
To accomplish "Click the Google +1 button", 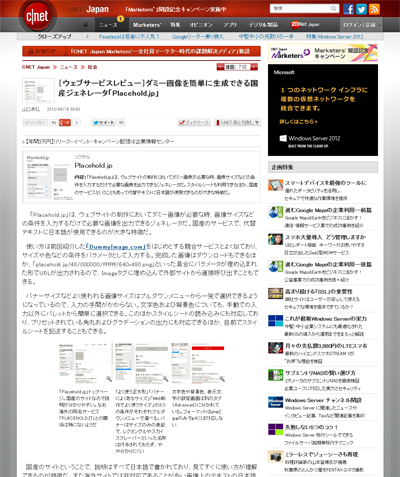I will click(65, 123).
